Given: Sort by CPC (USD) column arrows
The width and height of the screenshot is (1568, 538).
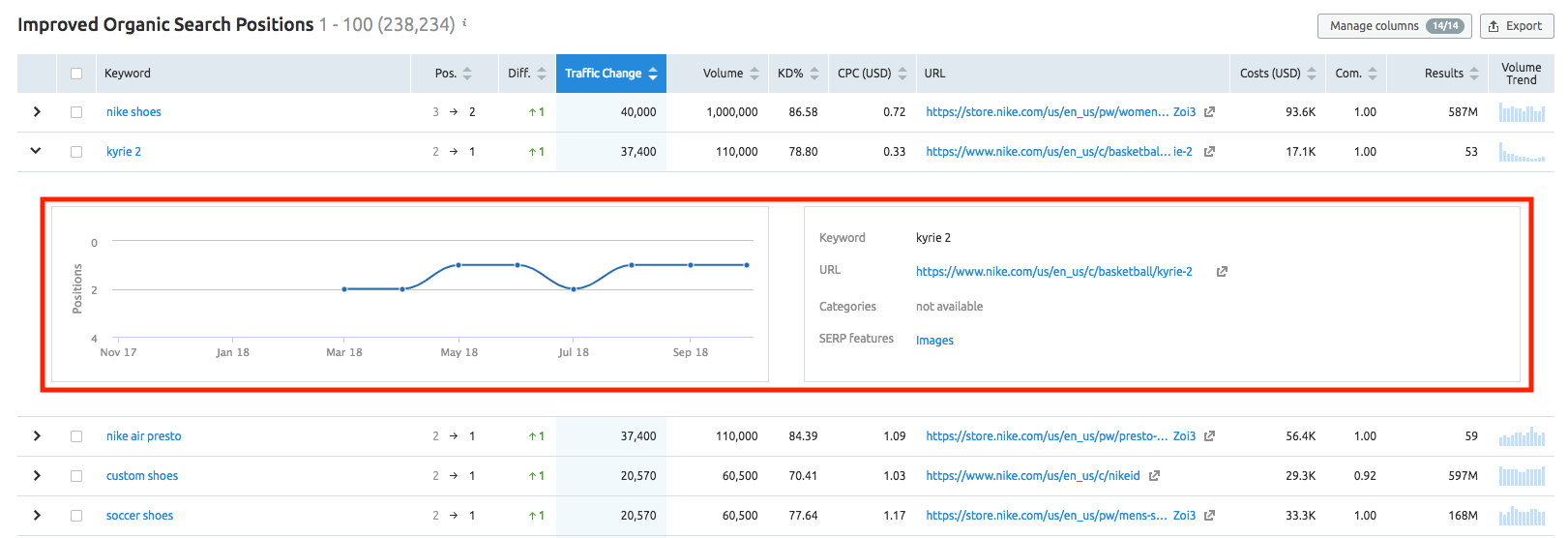Looking at the screenshot, I should [902, 74].
